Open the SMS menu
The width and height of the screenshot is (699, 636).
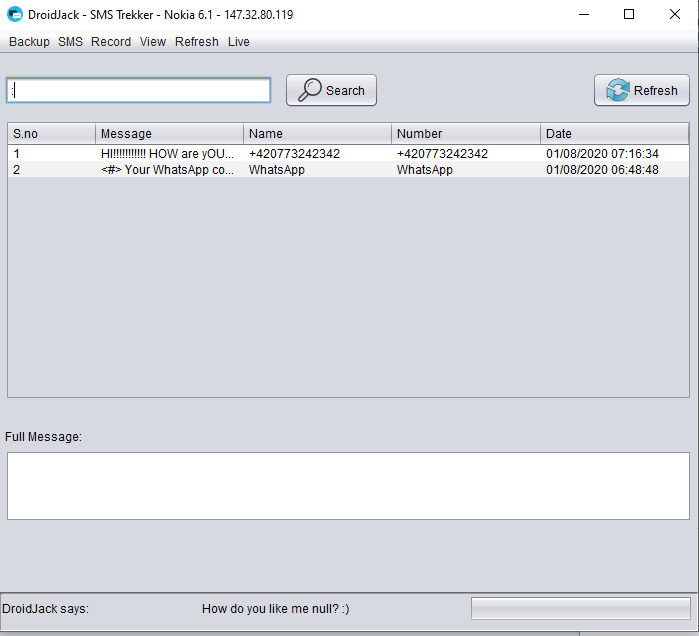(70, 41)
